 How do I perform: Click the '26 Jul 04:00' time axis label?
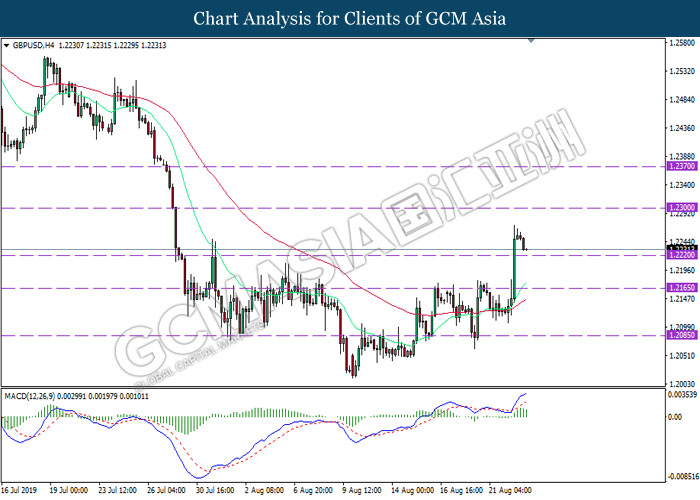point(166,490)
